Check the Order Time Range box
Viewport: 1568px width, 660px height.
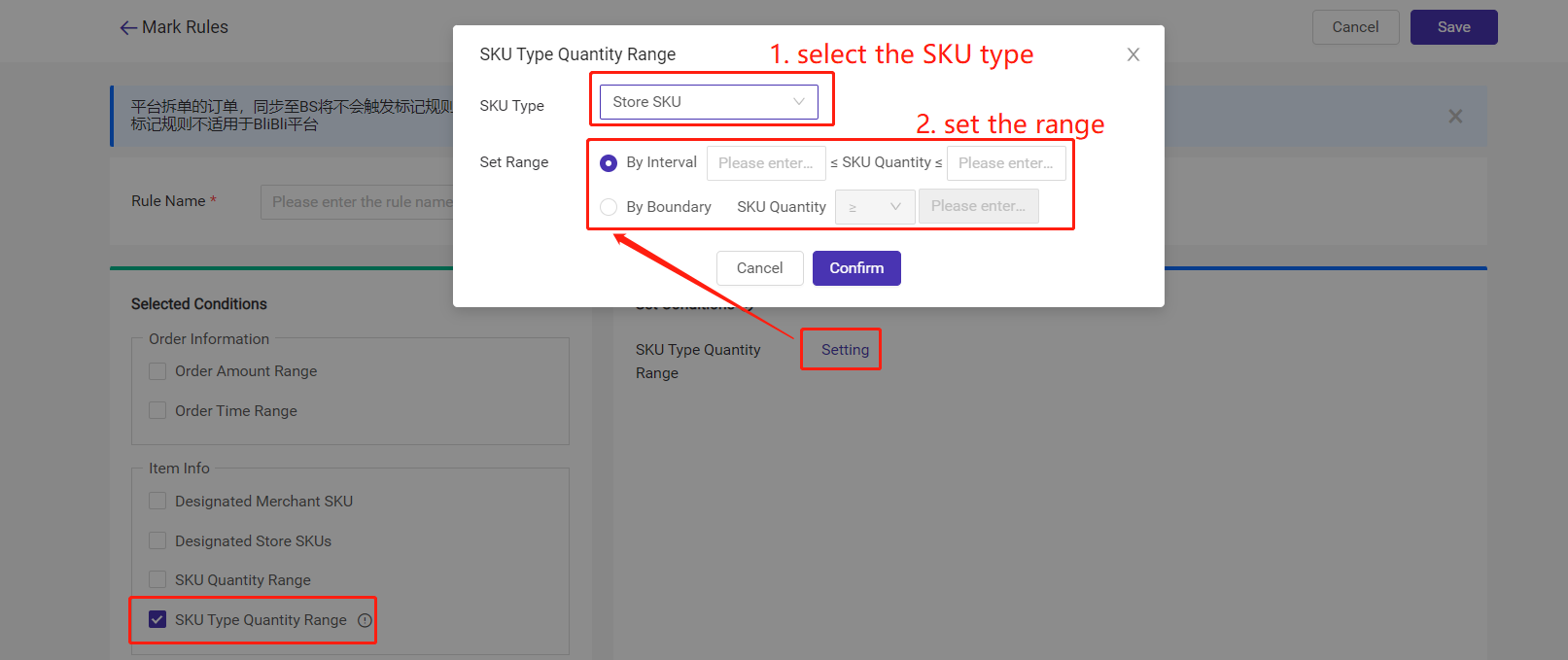(157, 410)
